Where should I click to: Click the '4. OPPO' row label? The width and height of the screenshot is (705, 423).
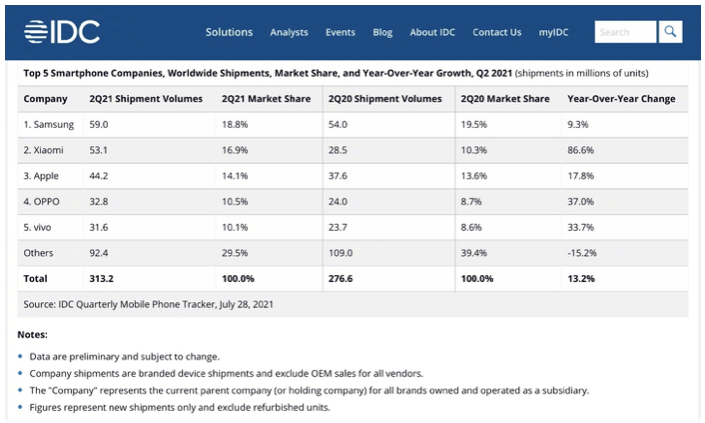(x=41, y=201)
